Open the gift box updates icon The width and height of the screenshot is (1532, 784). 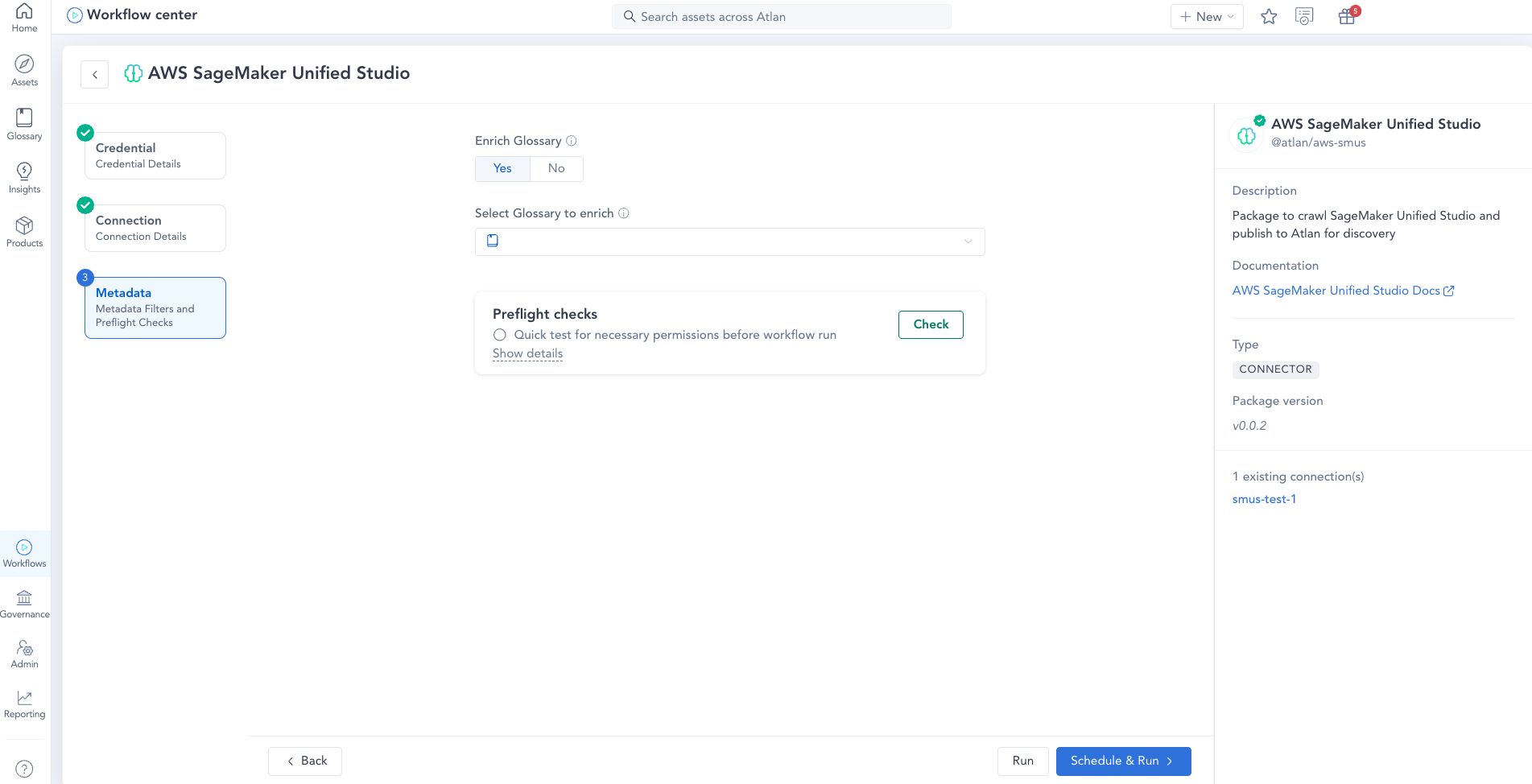(x=1347, y=17)
